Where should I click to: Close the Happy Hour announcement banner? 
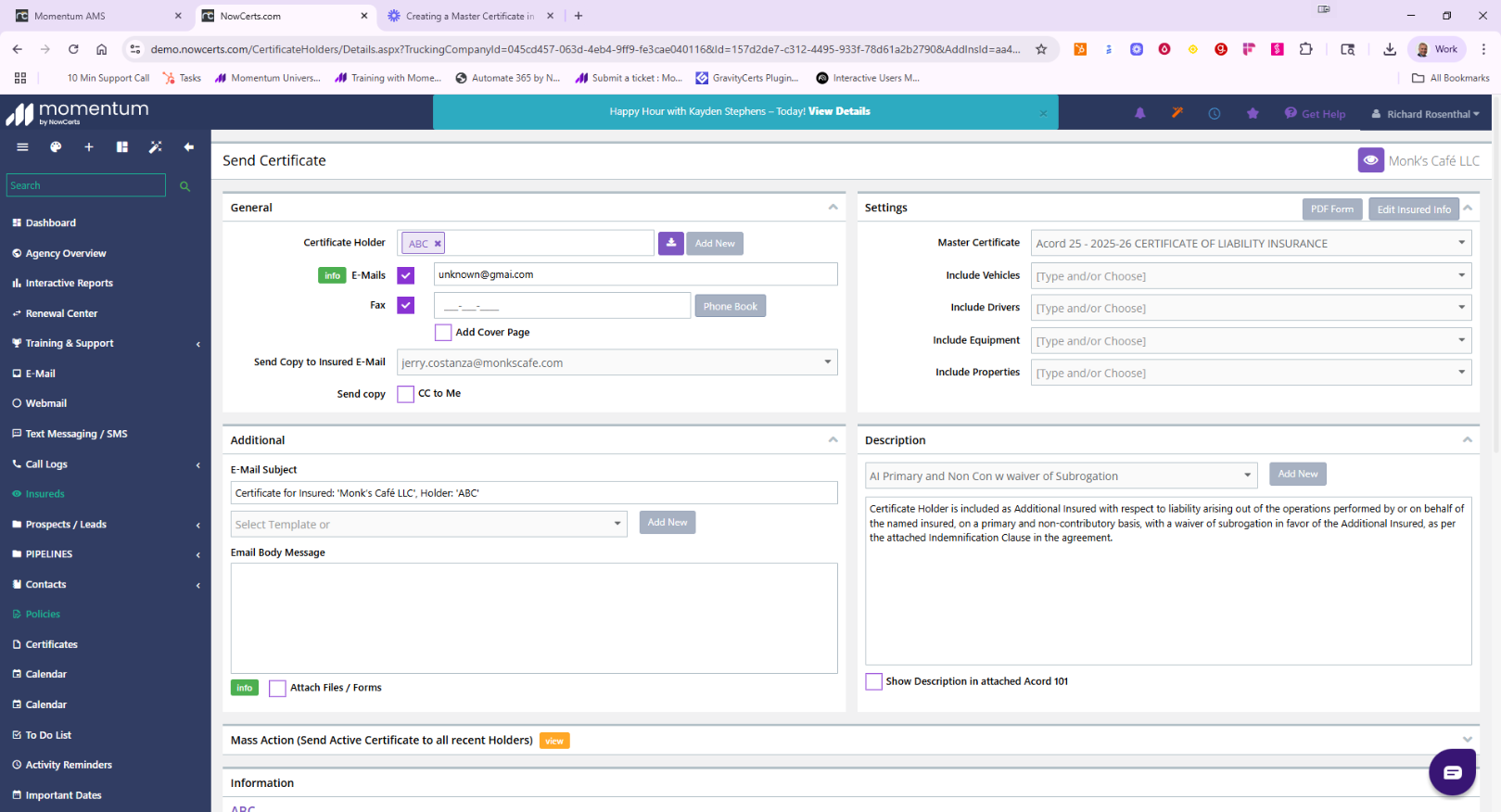point(1043,113)
